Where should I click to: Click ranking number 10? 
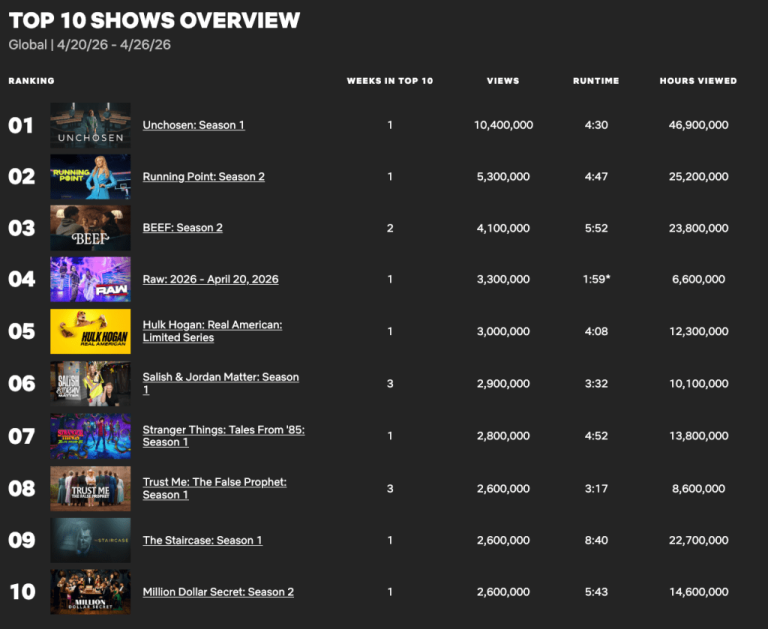[23, 592]
